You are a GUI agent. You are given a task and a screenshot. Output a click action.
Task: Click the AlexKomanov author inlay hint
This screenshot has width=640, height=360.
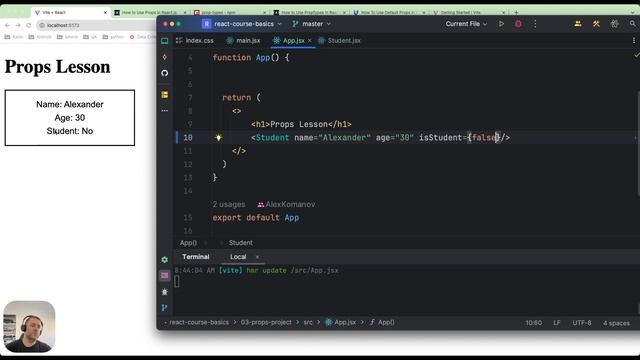(286, 204)
